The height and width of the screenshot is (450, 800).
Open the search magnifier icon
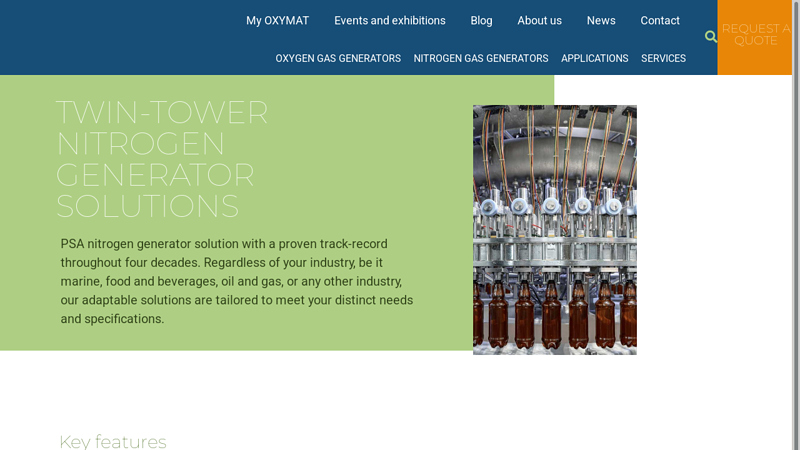click(710, 37)
